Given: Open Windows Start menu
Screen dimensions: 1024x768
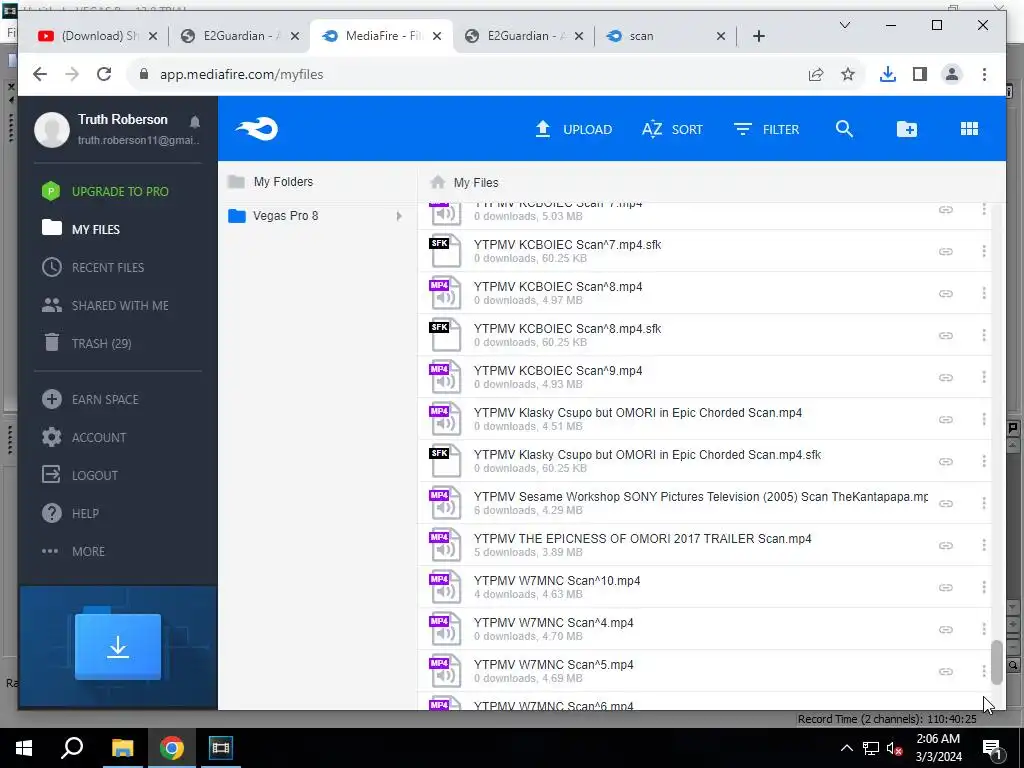Looking at the screenshot, I should pos(24,748).
